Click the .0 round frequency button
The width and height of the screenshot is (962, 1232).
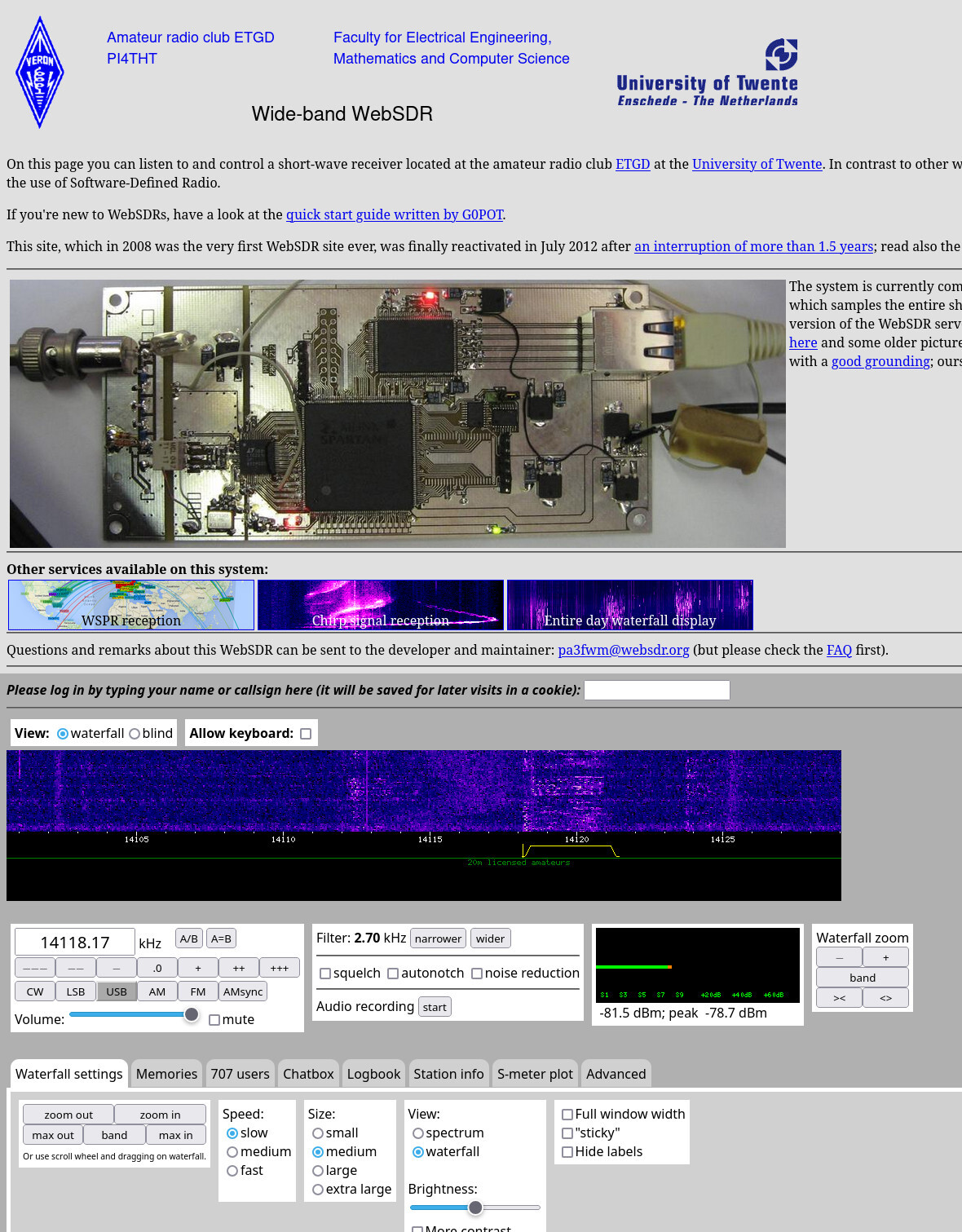tap(157, 968)
